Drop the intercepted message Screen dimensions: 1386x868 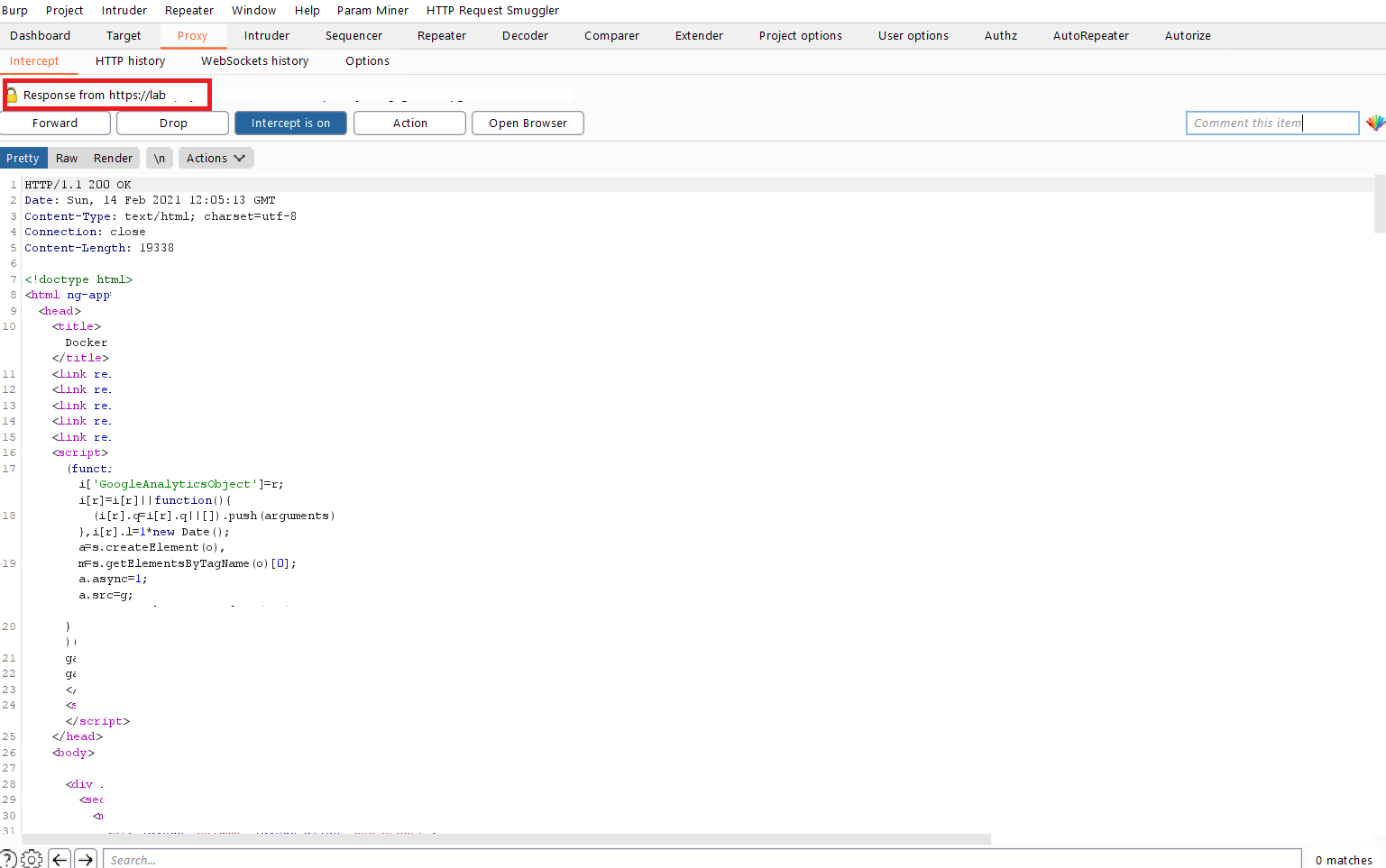click(x=171, y=123)
